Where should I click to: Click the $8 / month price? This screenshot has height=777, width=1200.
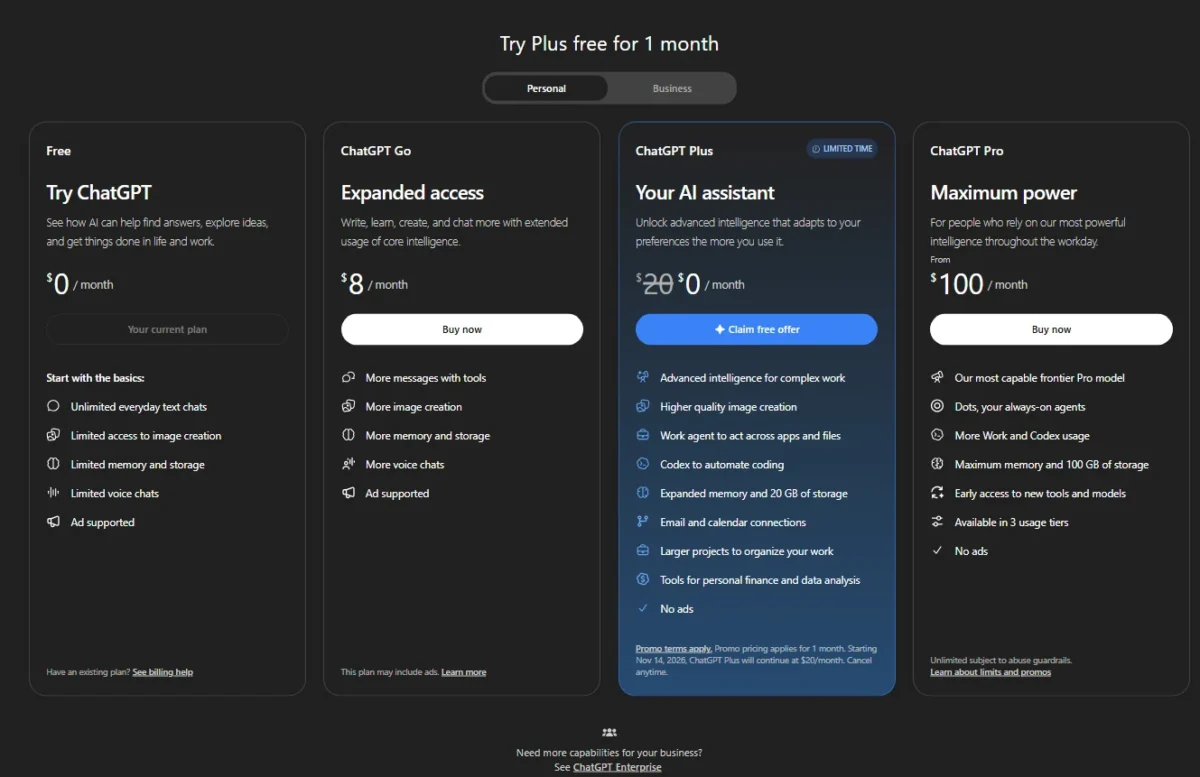coord(374,284)
